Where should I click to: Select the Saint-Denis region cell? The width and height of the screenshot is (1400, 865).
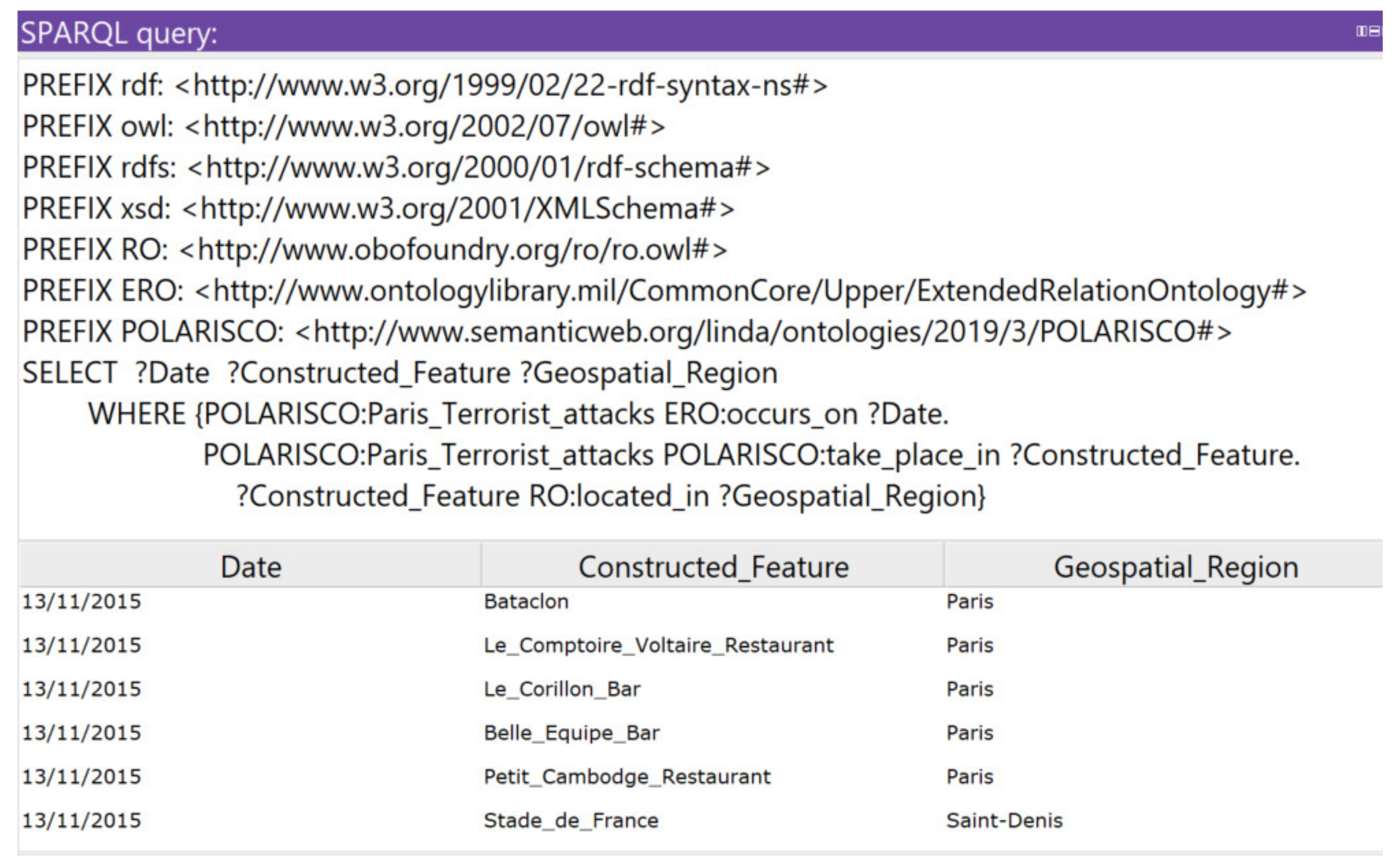click(1004, 821)
